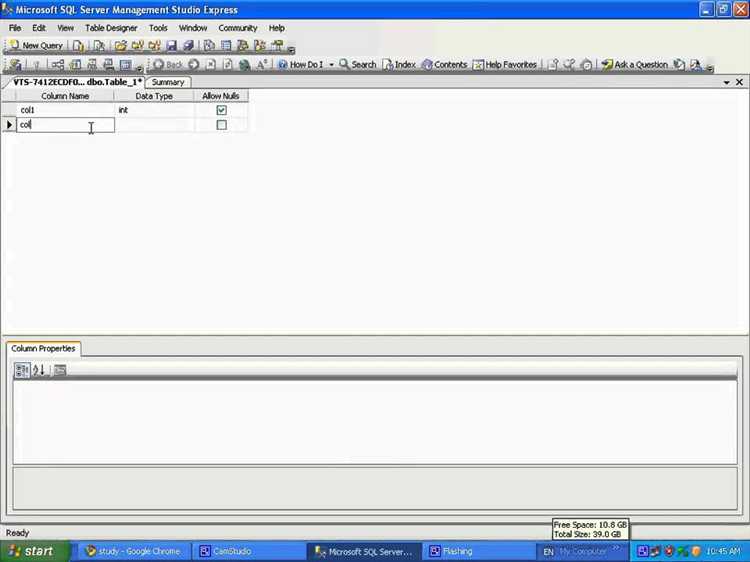Expand the How Do I dropdown arrow

tap(331, 65)
